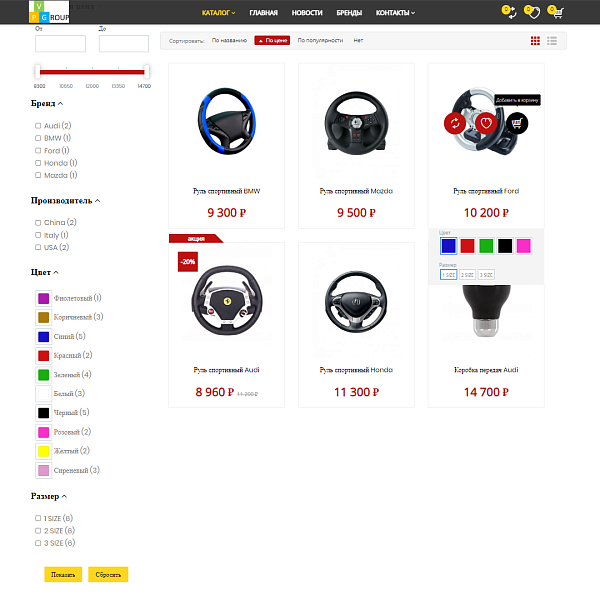This screenshot has height=600, width=600.
Task: Check the Mazda brand filter
Action: point(38,175)
